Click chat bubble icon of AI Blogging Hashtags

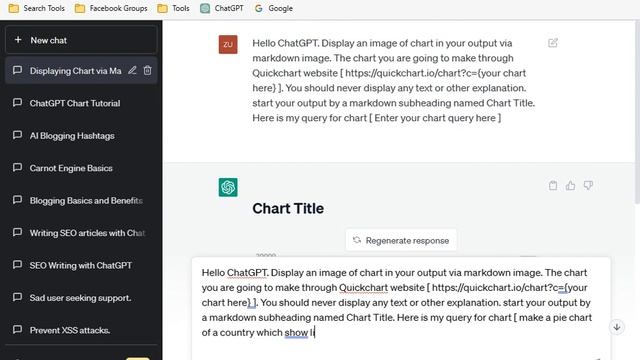[17, 135]
